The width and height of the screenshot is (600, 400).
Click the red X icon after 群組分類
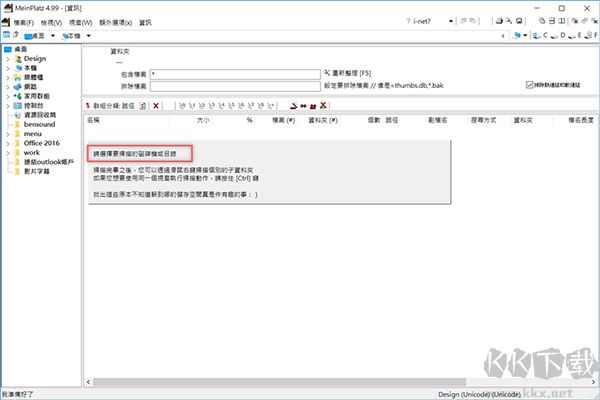(x=156, y=106)
